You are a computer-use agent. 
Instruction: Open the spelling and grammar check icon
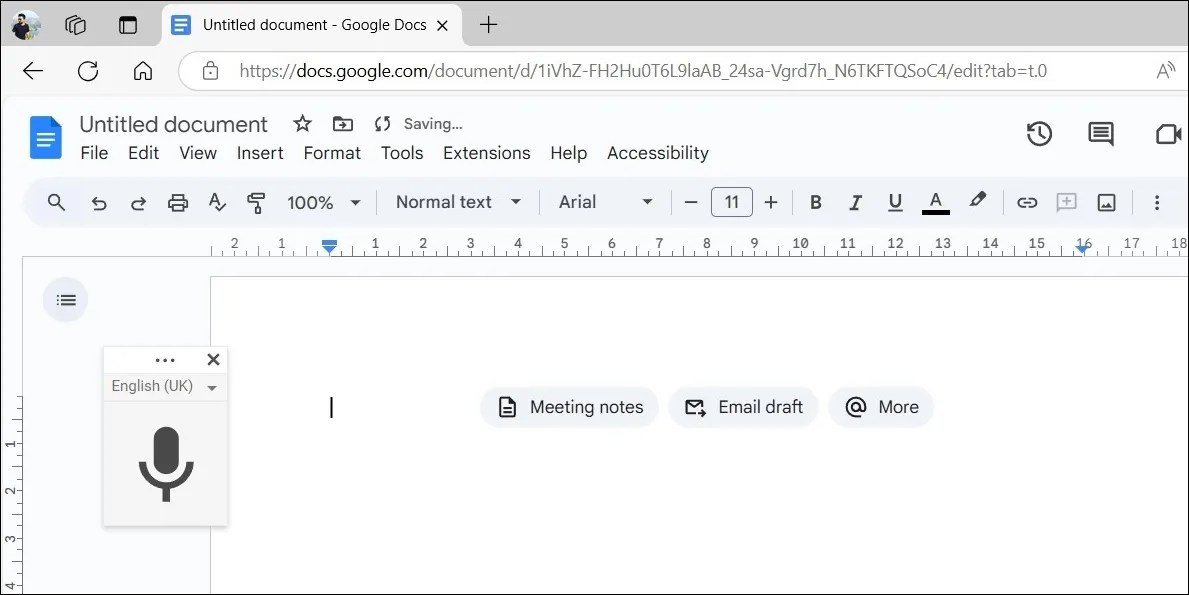click(x=217, y=202)
